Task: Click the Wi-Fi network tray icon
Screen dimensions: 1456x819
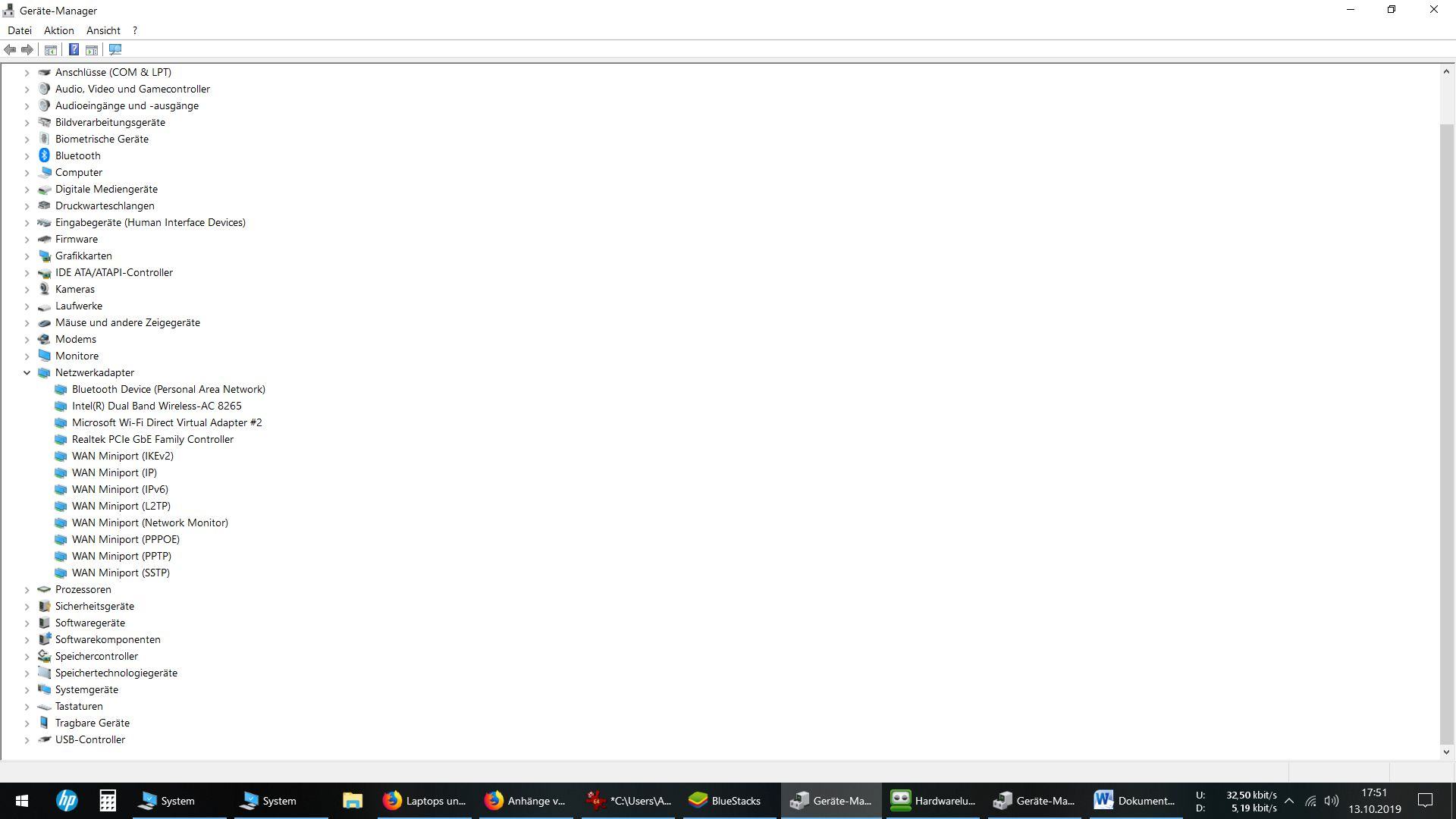Action: pos(1310,801)
